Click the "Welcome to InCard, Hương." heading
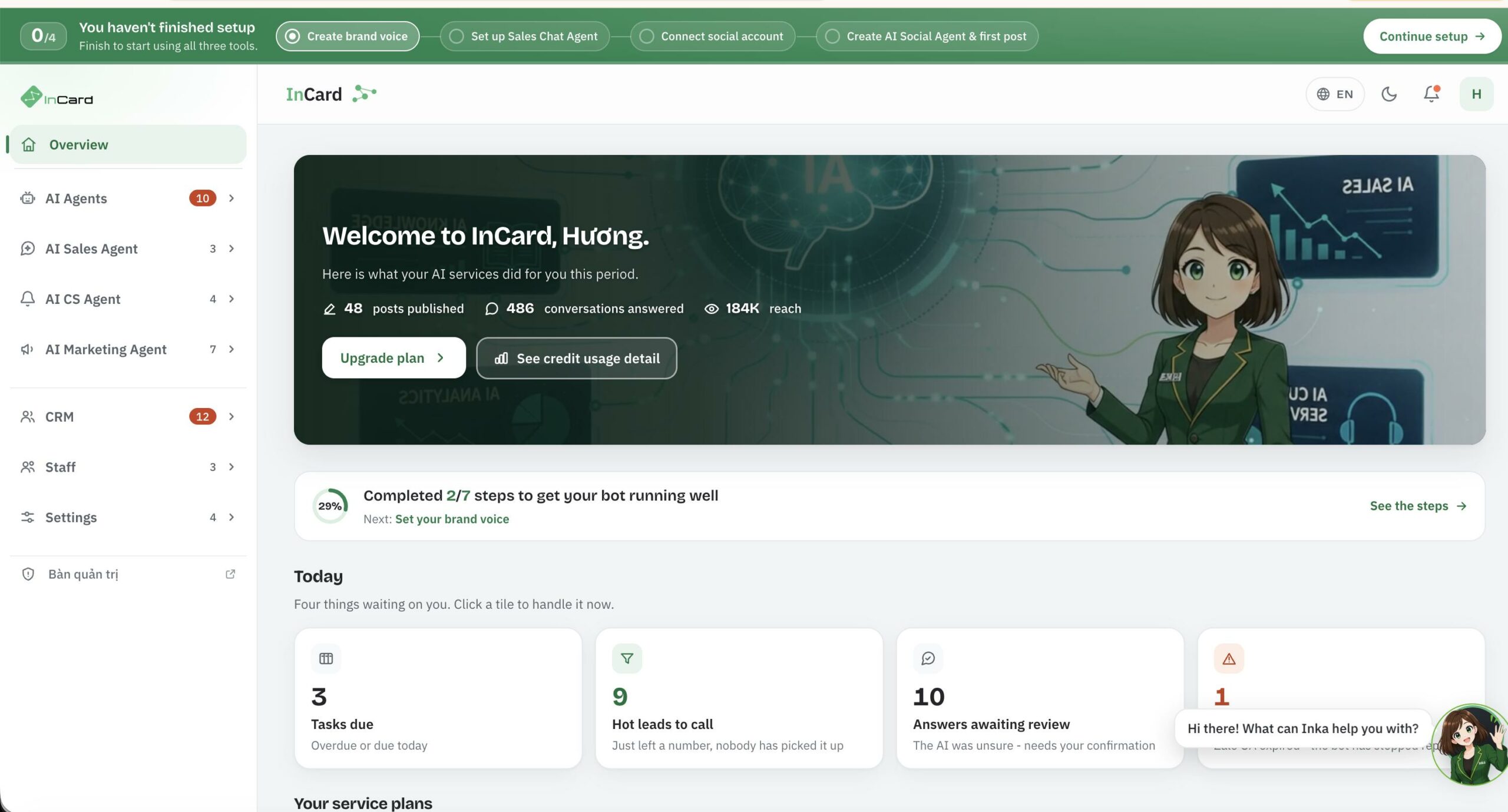 [485, 236]
